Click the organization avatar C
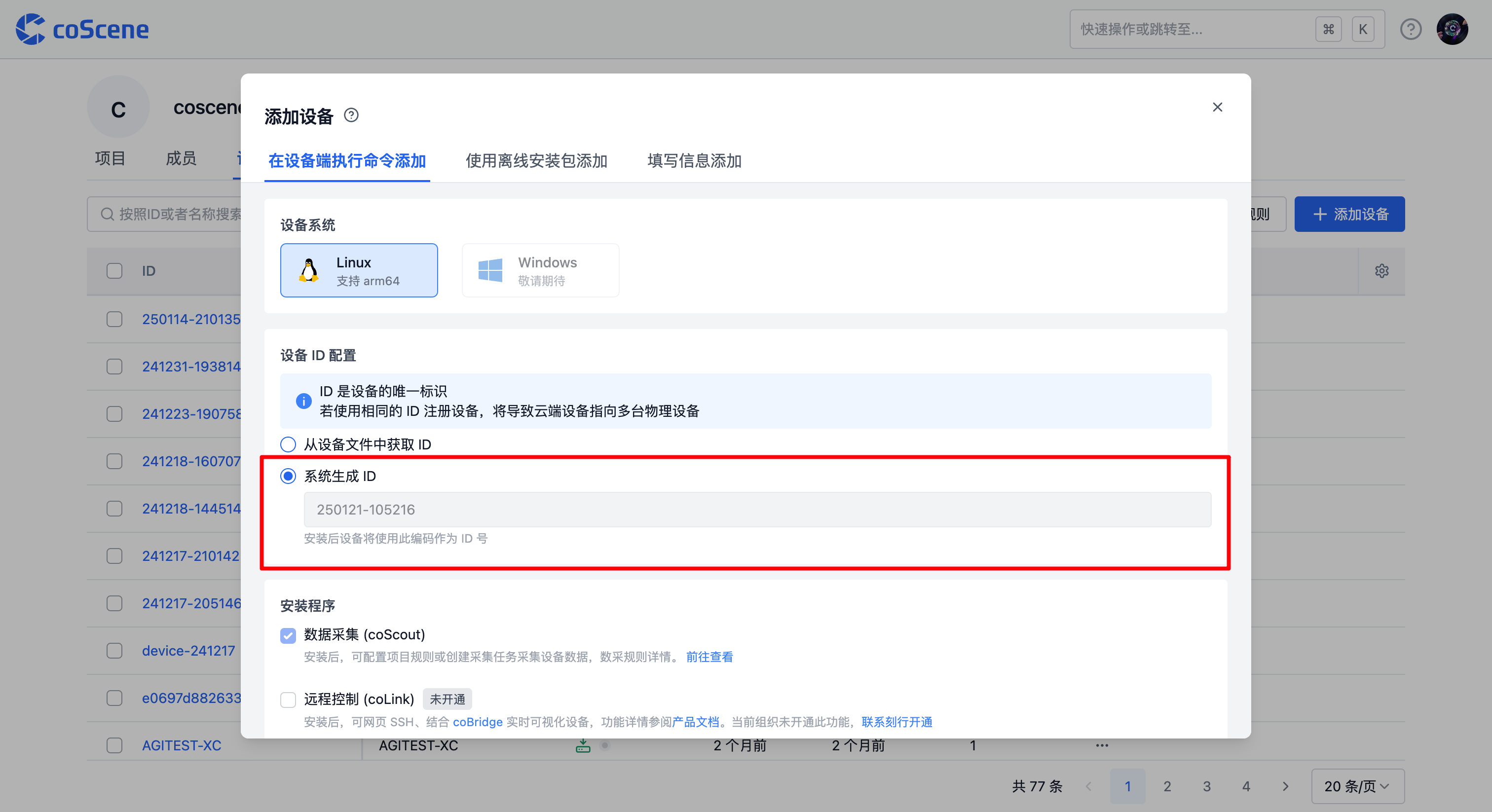 [x=118, y=107]
